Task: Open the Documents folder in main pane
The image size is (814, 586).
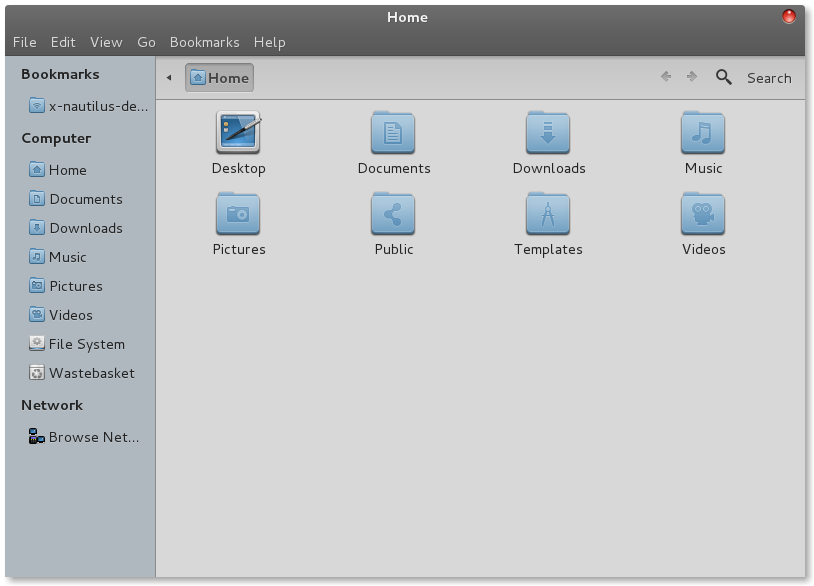Action: click(x=393, y=132)
